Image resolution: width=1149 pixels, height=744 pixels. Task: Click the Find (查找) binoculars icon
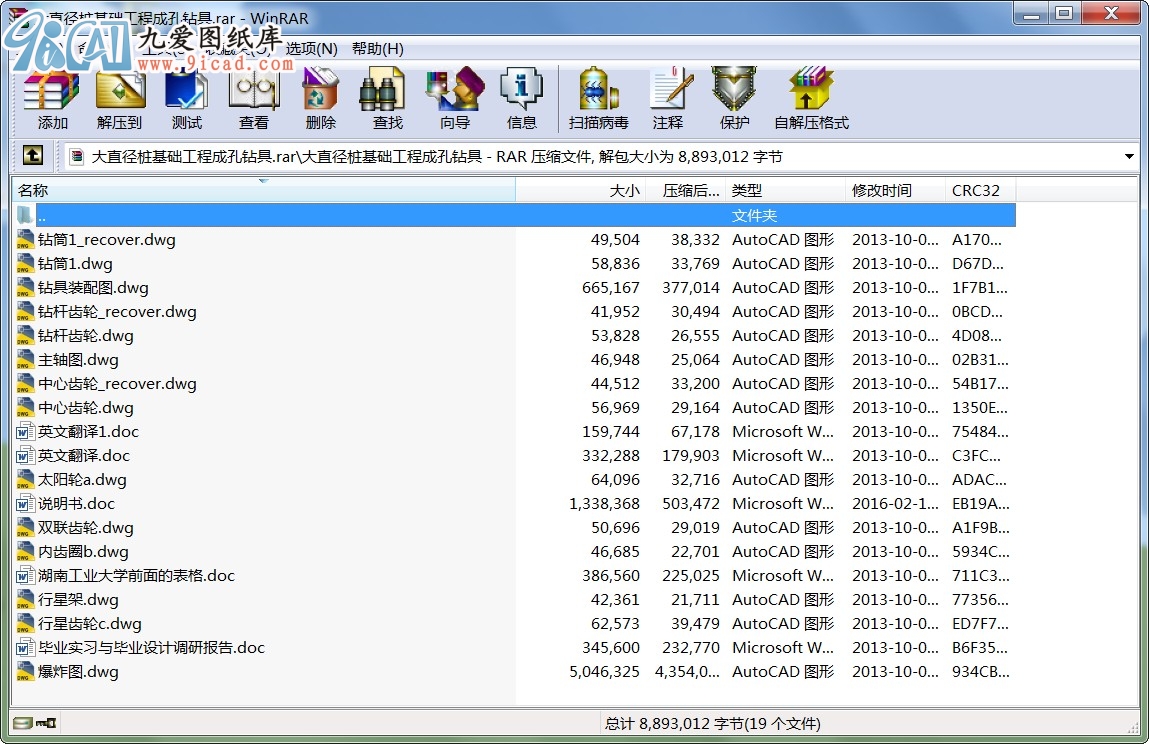383,89
